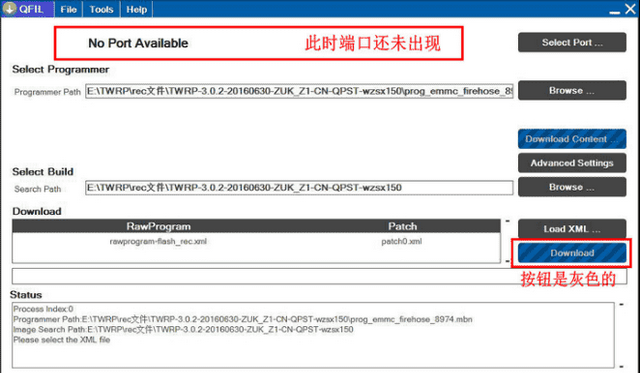Viewport: 640px width, 373px height.
Task: Open the Tools menu
Action: pyautogui.click(x=101, y=9)
